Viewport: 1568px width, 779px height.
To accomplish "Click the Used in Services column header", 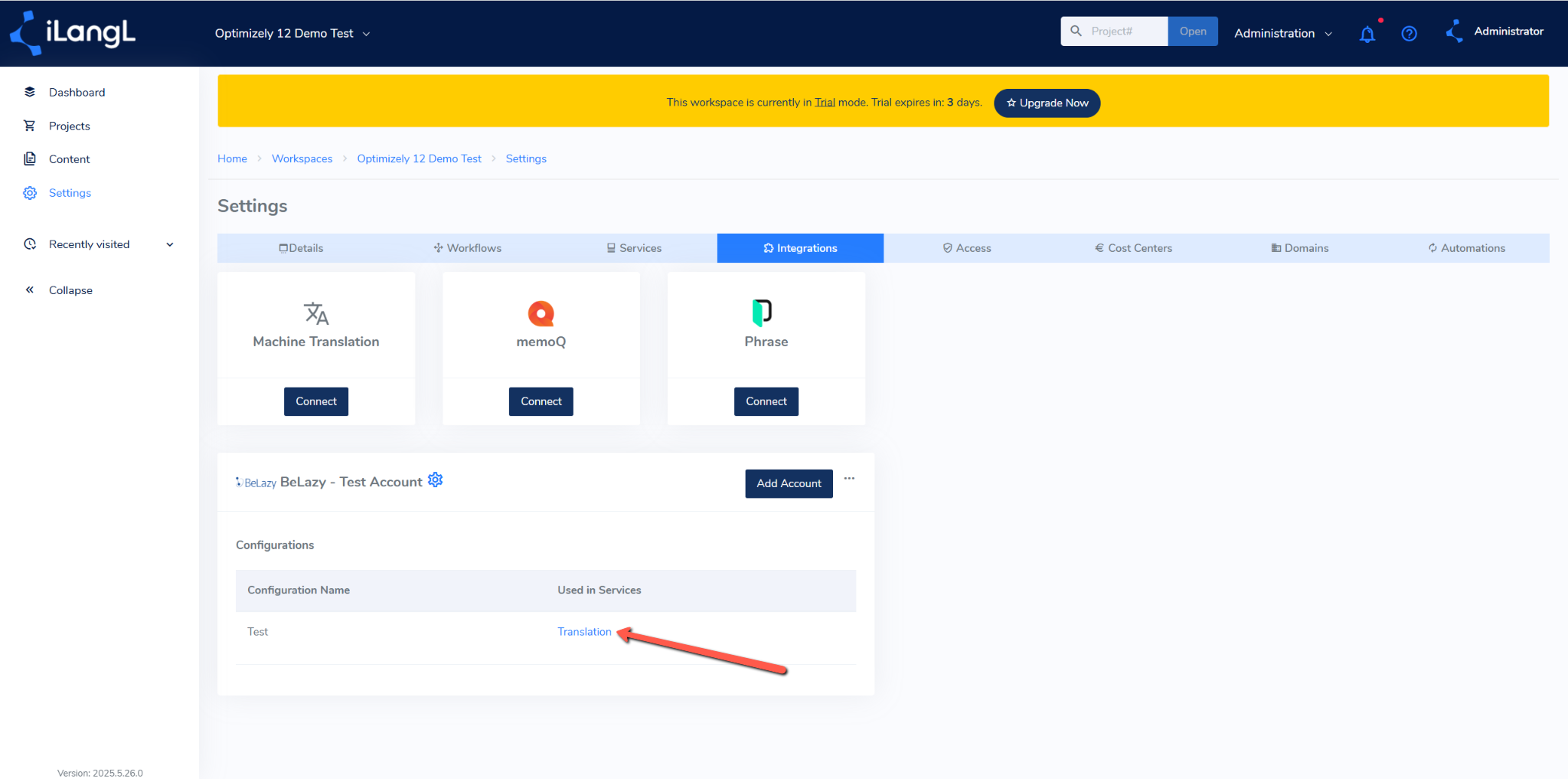I will [x=599, y=590].
